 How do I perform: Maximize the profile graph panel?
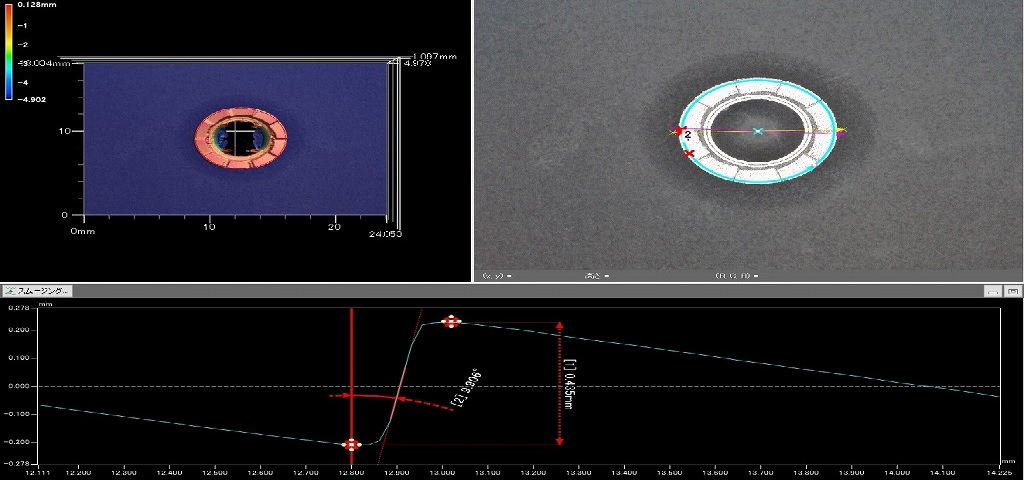(x=1013, y=291)
